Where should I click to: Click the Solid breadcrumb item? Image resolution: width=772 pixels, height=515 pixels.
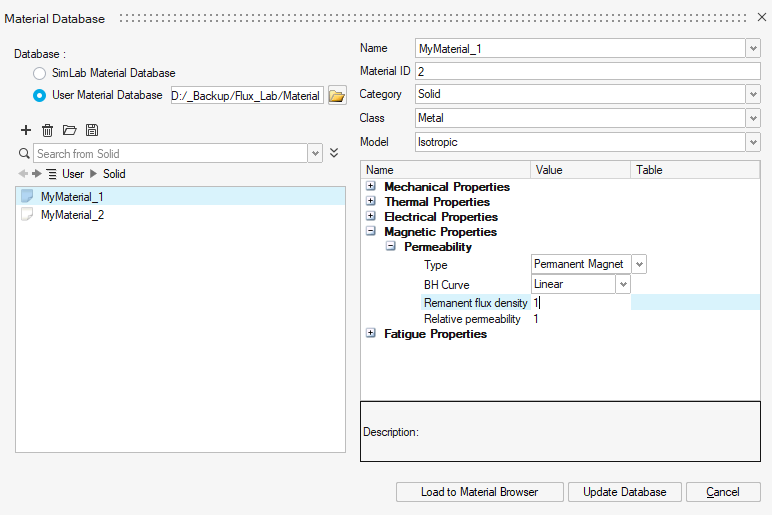[114, 174]
